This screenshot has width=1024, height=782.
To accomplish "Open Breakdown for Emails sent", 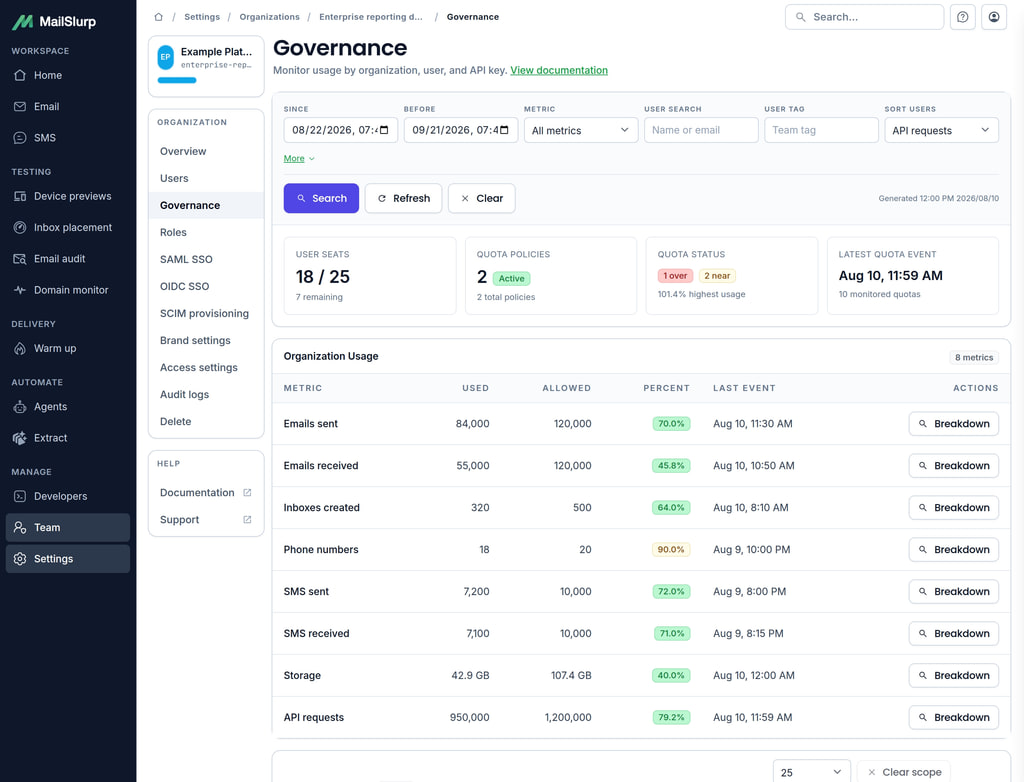I will pyautogui.click(x=953, y=423).
